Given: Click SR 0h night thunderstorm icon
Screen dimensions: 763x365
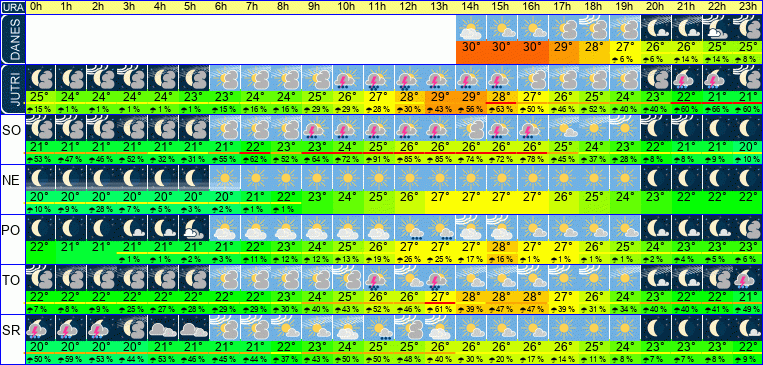Looking at the screenshot, I should [40, 328].
